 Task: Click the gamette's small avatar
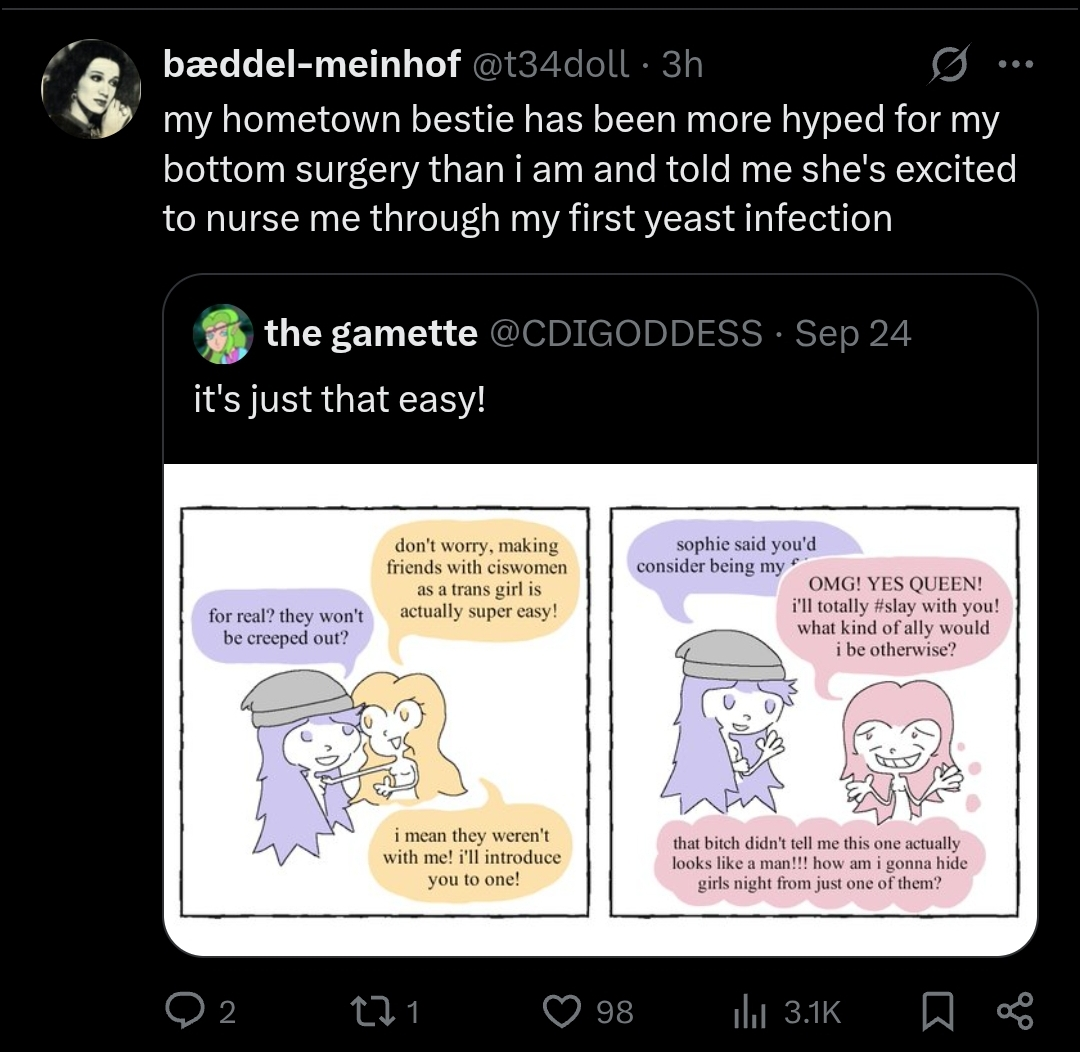(222, 333)
